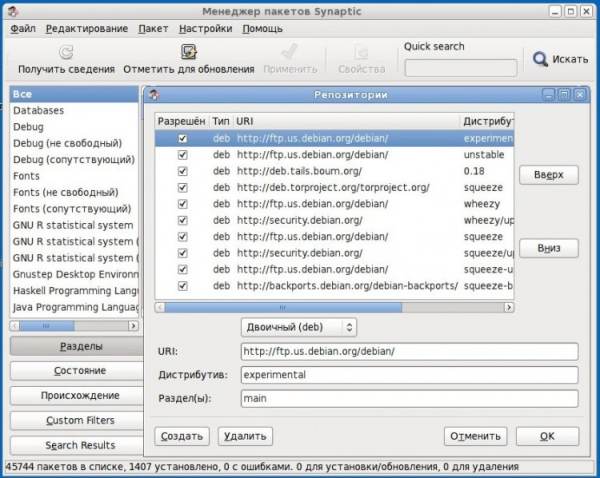The width and height of the screenshot is (600, 478).
Task: Click the 'Создать' new repository button
Action: click(x=182, y=436)
